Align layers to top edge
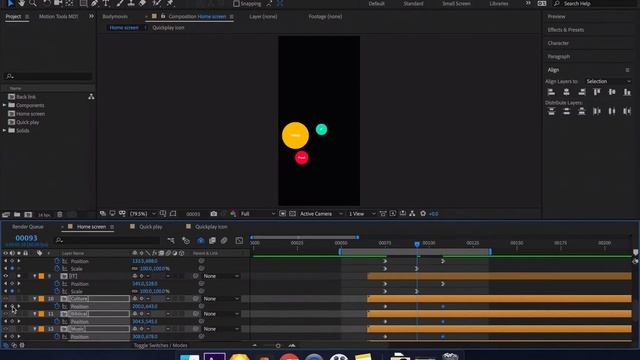This screenshot has width=640, height=360. point(597,92)
